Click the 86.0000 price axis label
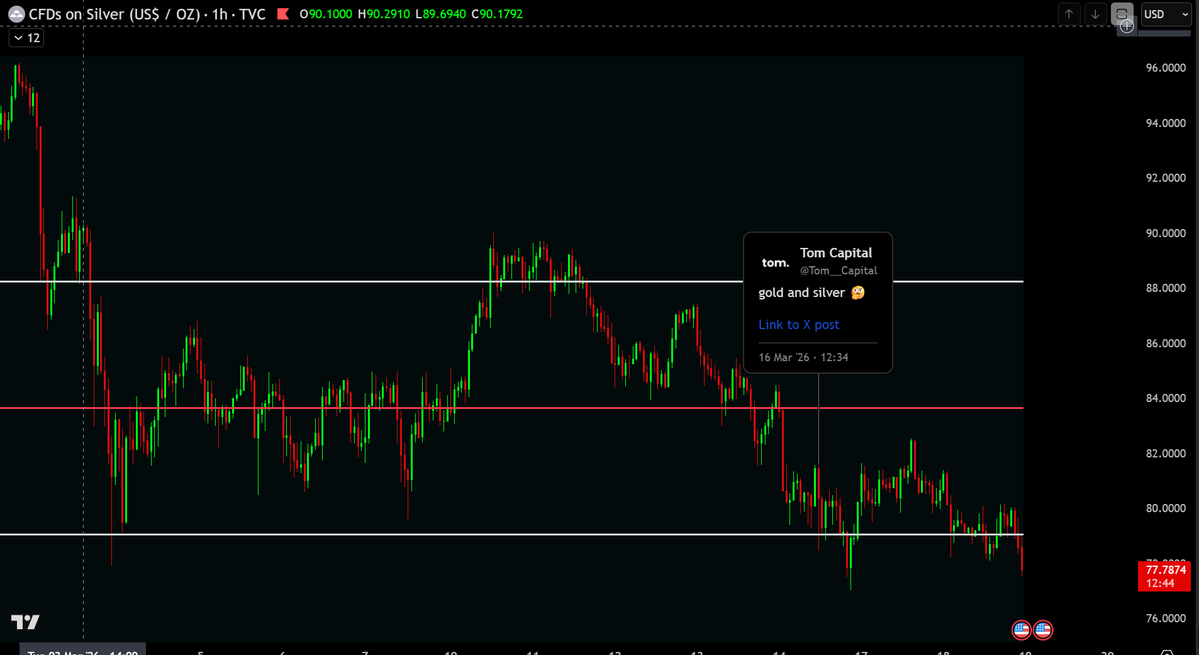The width and height of the screenshot is (1199, 655). click(x=1165, y=343)
